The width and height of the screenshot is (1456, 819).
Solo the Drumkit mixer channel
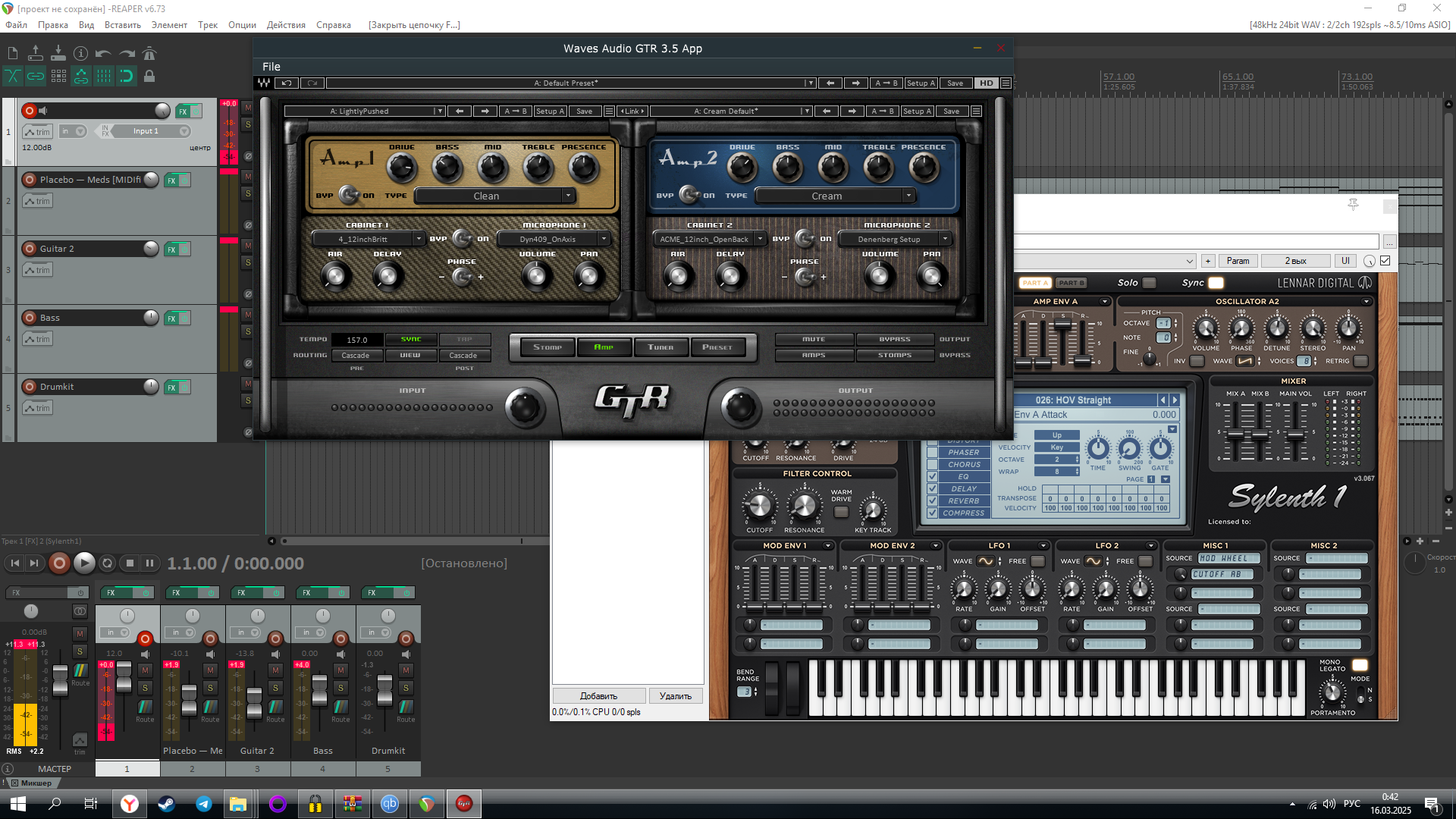406,688
